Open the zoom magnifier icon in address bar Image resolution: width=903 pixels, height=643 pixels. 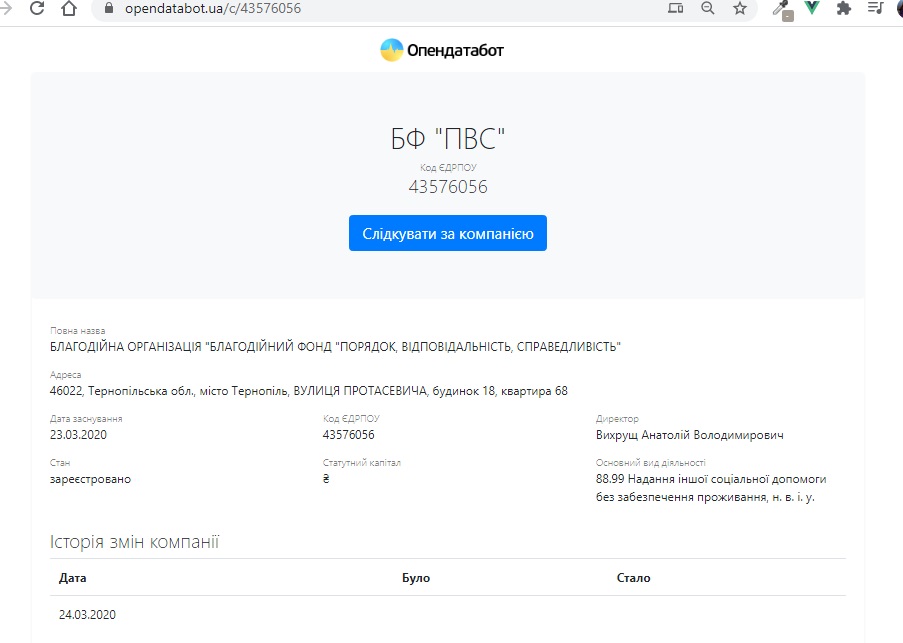click(x=708, y=9)
